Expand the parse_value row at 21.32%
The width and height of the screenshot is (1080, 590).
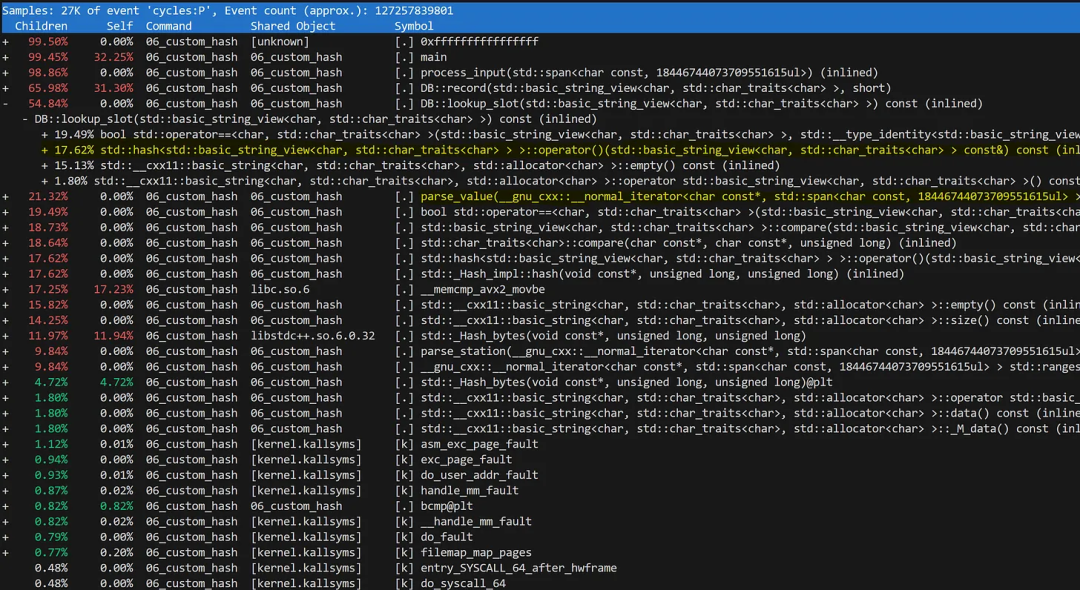click(6, 197)
